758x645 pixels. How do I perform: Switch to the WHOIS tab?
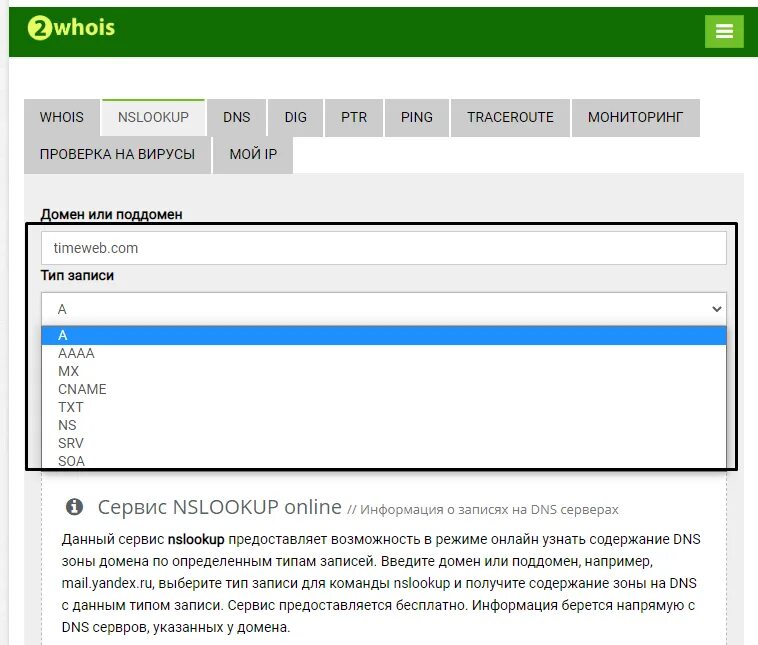(x=62, y=117)
